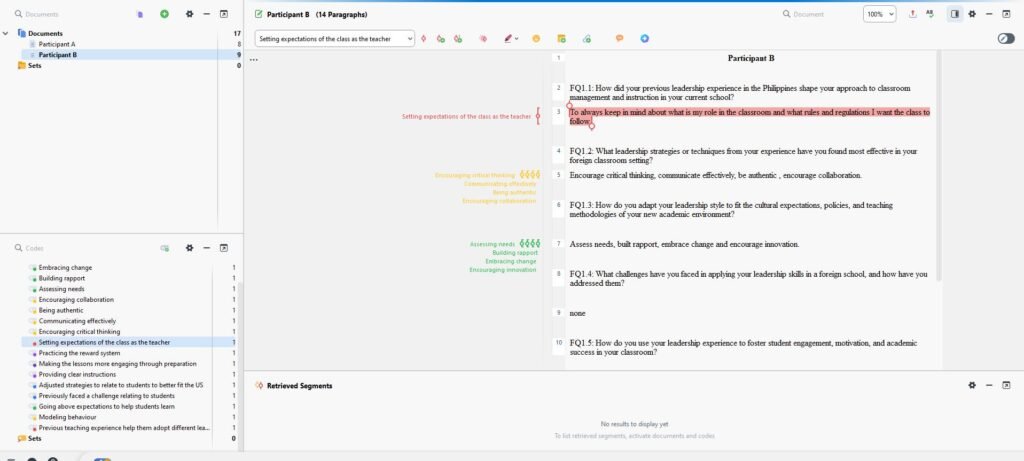
Task: Click the 'Assessing needs' green coding label
Action: [492, 244]
